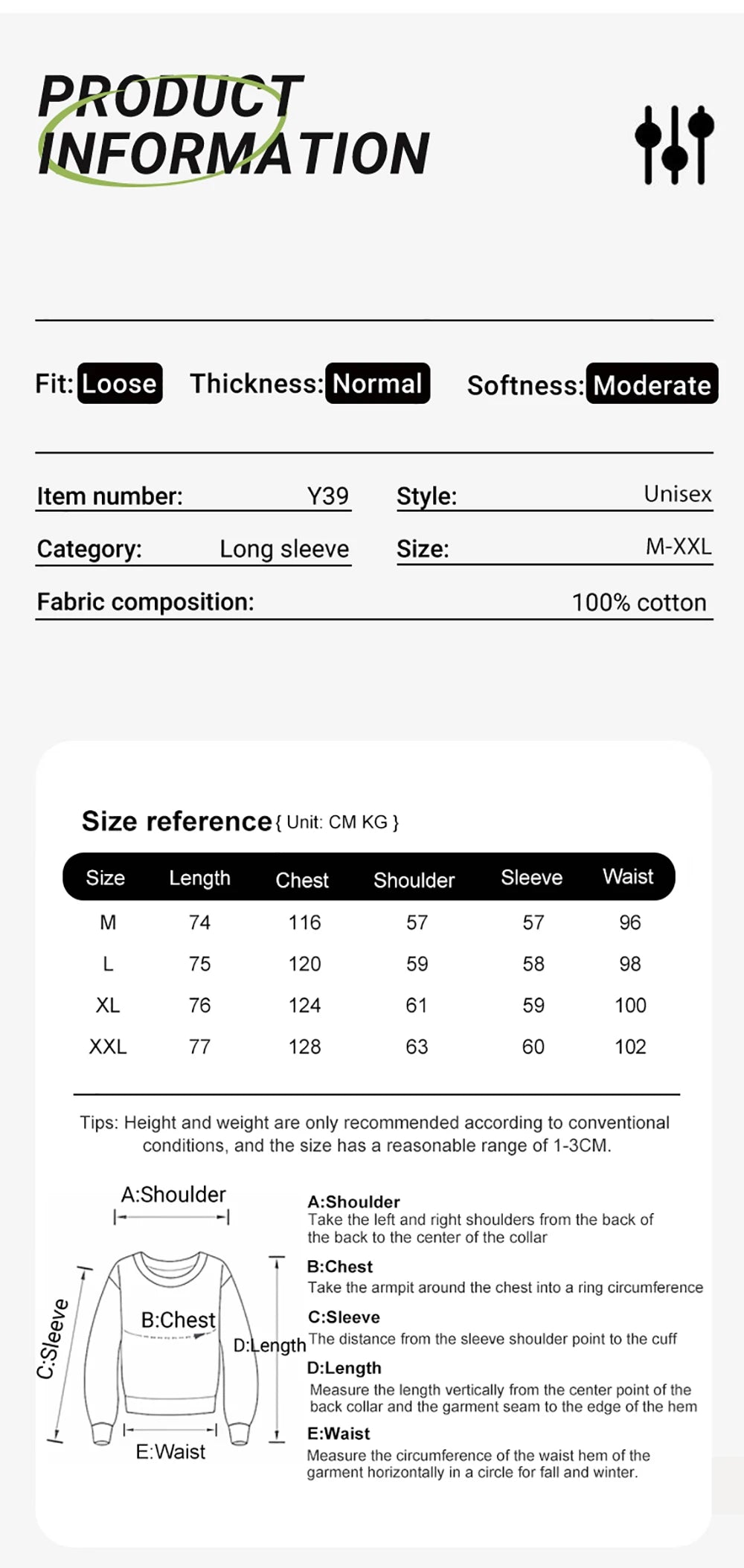Screen dimensions: 744x1568
Task: Click the E:Waist label under diagram
Action: tap(170, 1452)
